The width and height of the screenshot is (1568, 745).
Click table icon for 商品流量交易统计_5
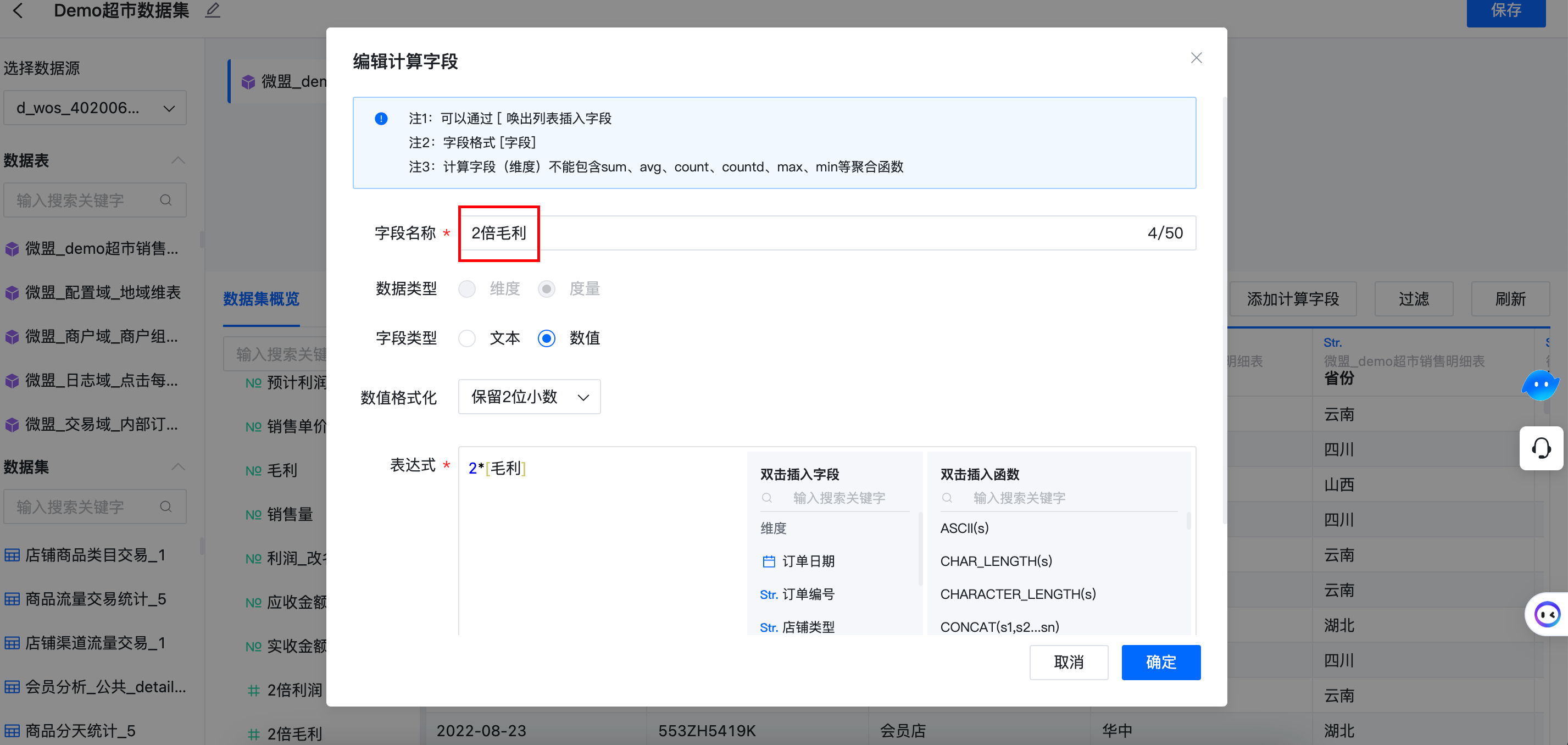coord(12,599)
